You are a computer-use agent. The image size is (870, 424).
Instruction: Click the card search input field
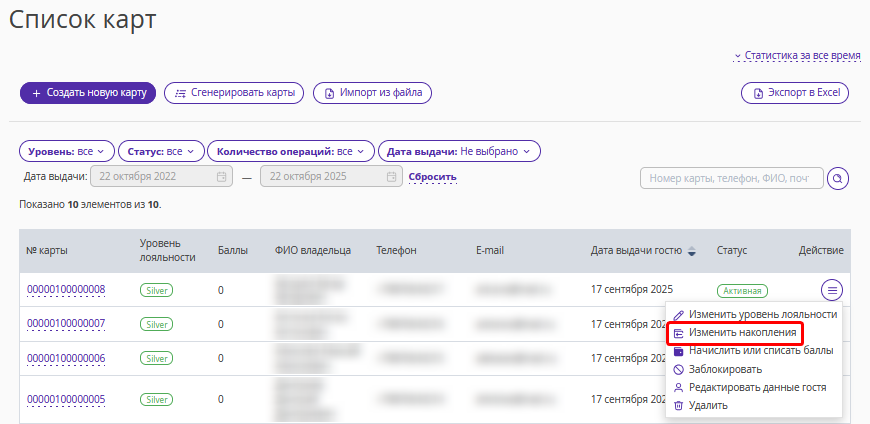tap(731, 179)
